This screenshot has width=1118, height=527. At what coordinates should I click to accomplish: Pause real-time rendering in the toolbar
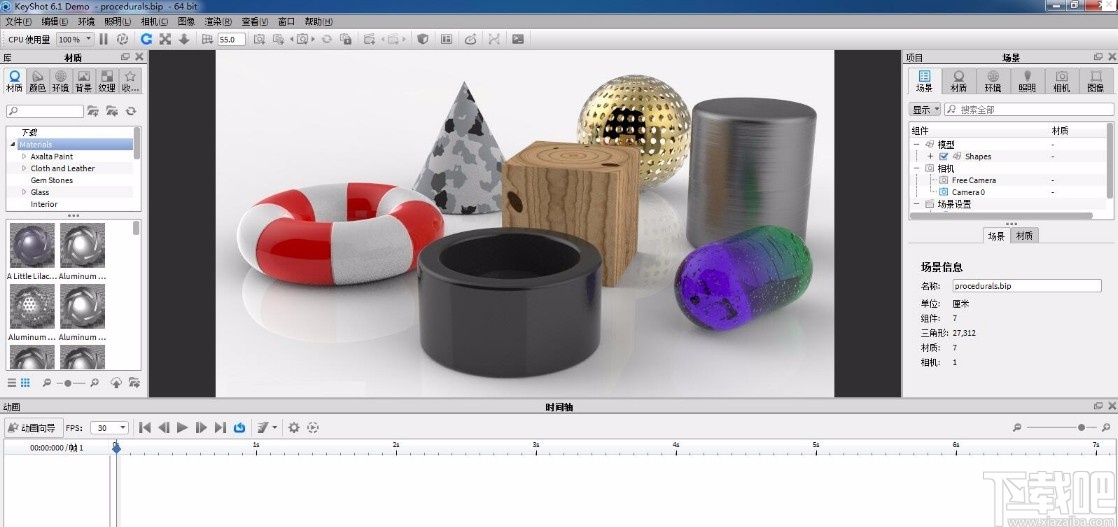pyautogui.click(x=104, y=39)
